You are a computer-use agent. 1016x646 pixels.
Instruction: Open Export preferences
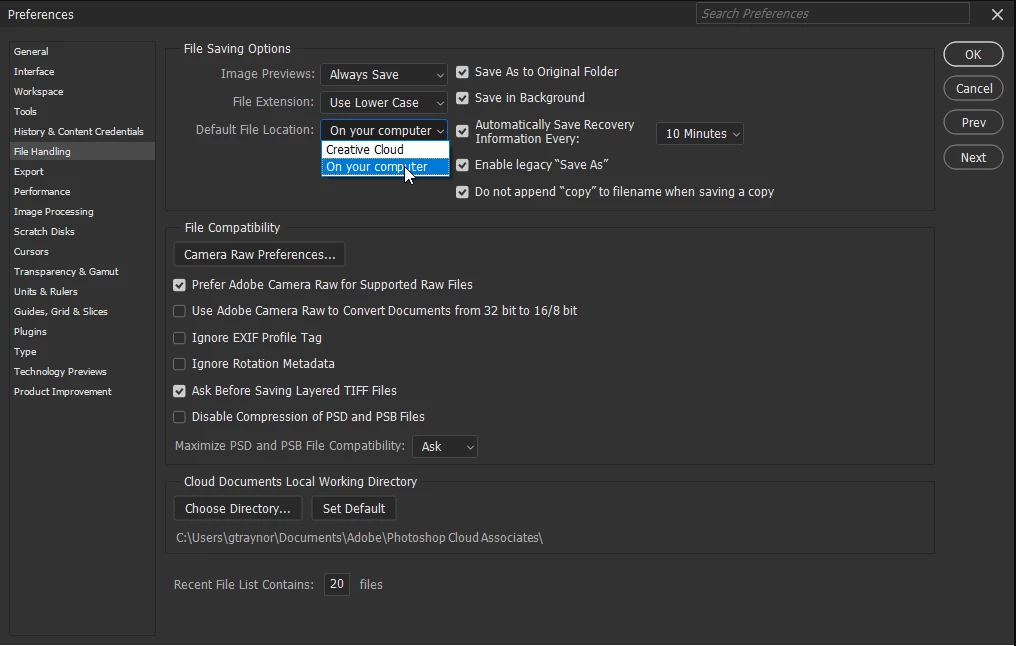point(29,172)
